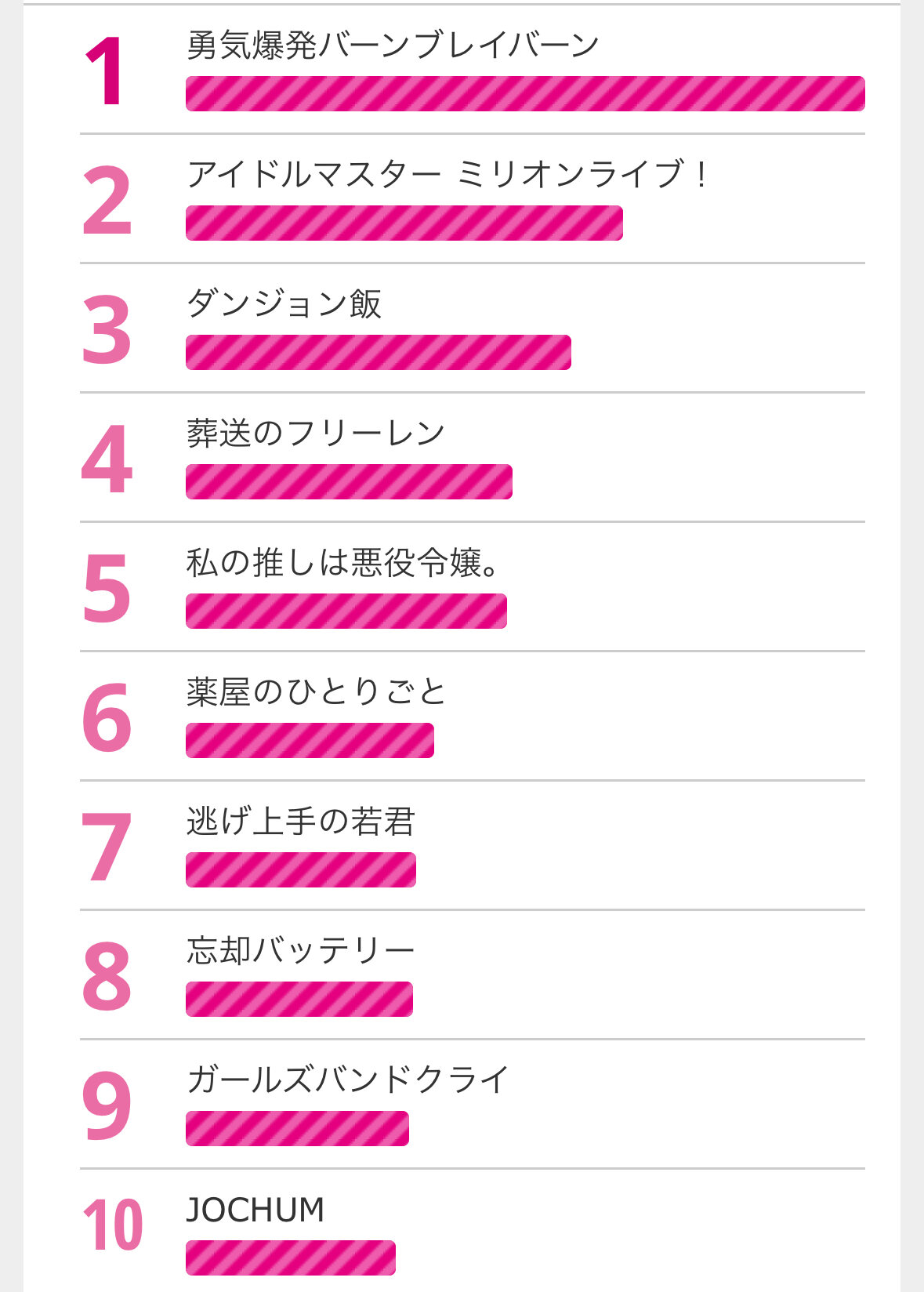Click the title 勇気爆発バーンブレイバーン
The image size is (924, 1292).
pyautogui.click(x=393, y=45)
